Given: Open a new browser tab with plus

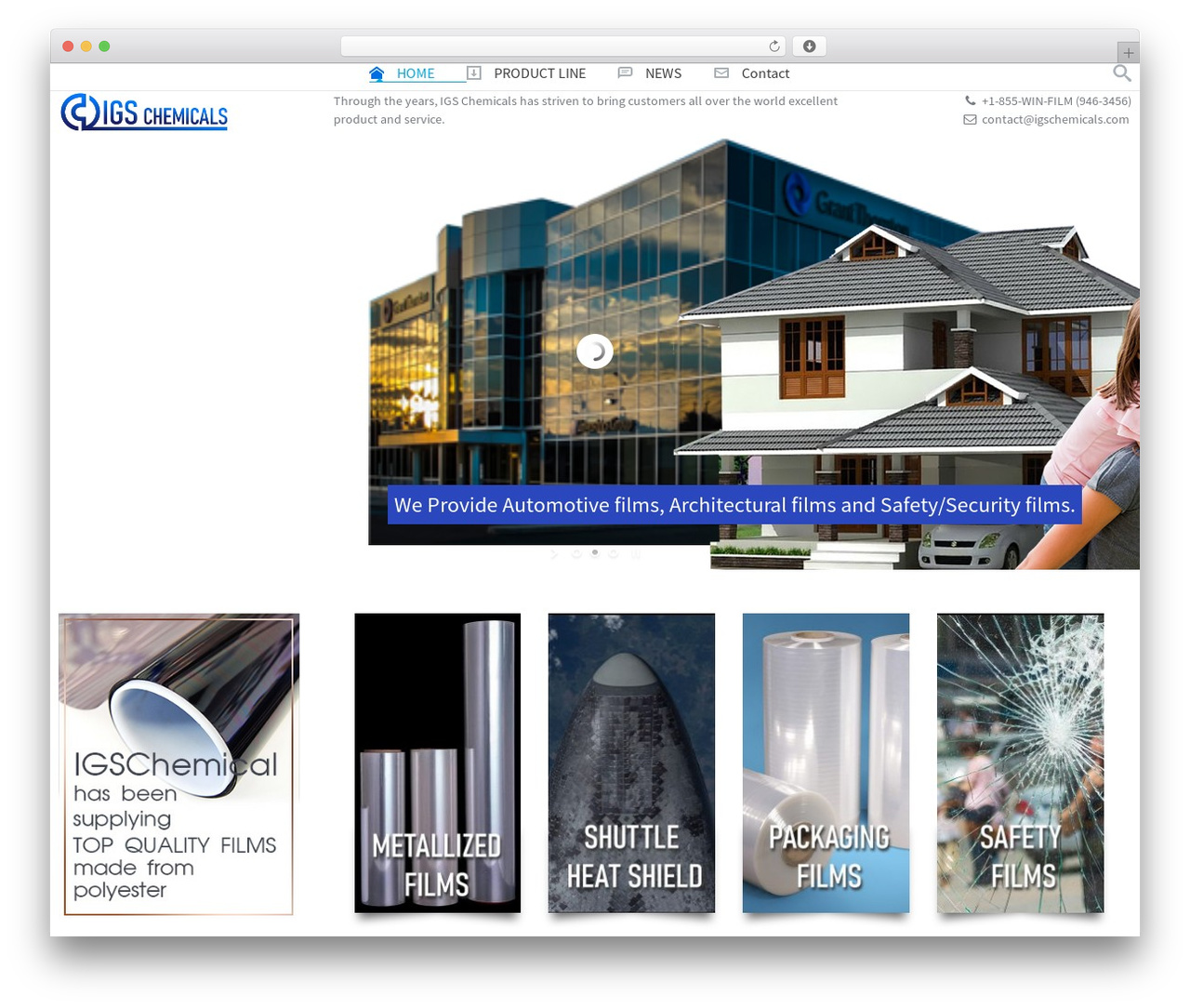Looking at the screenshot, I should tap(1128, 52).
